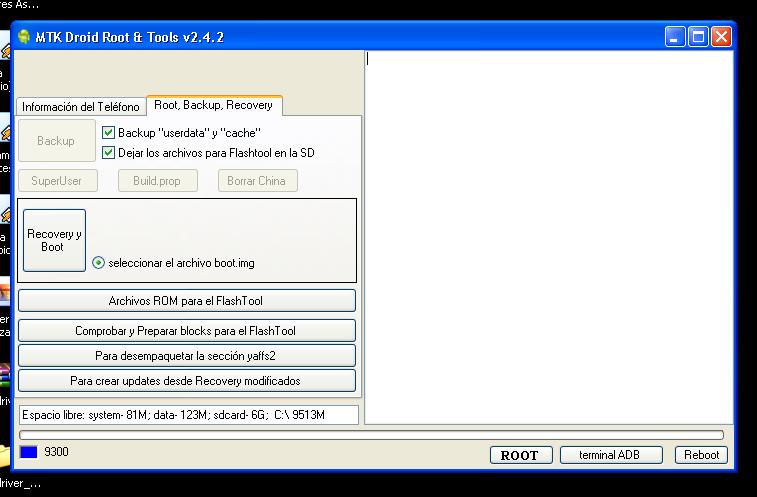Uncheck Dejar los archivos para Flashtool en la SD
757x497 pixels.
[109, 153]
